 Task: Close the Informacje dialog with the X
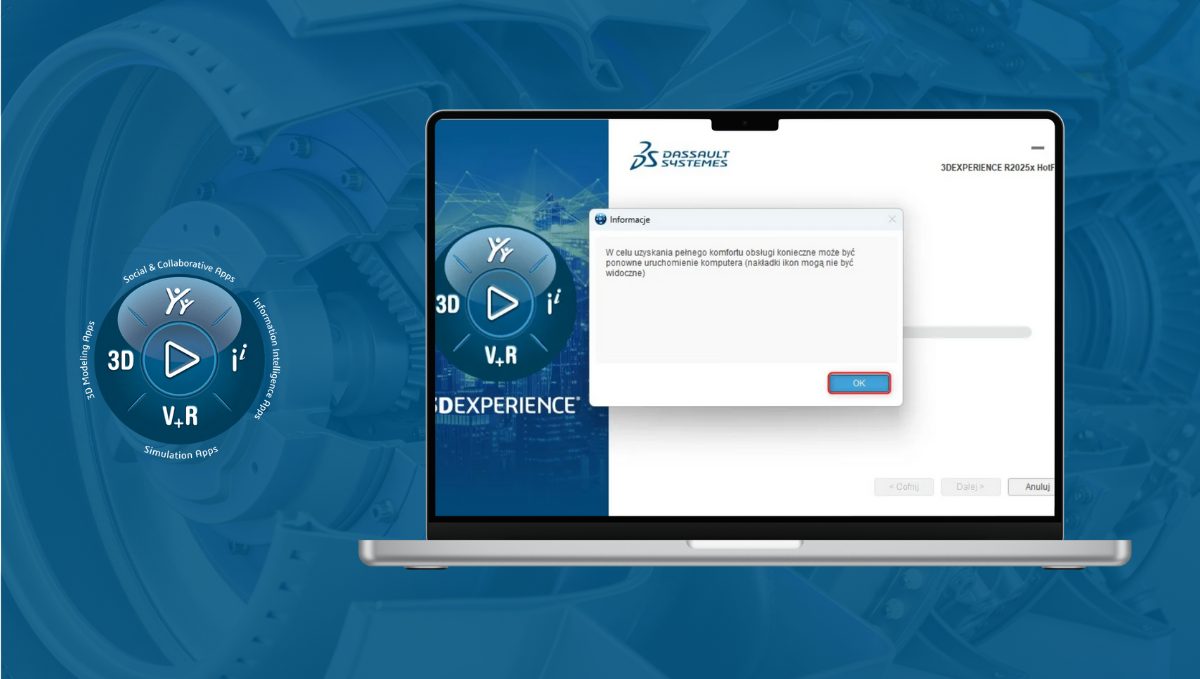coord(891,218)
